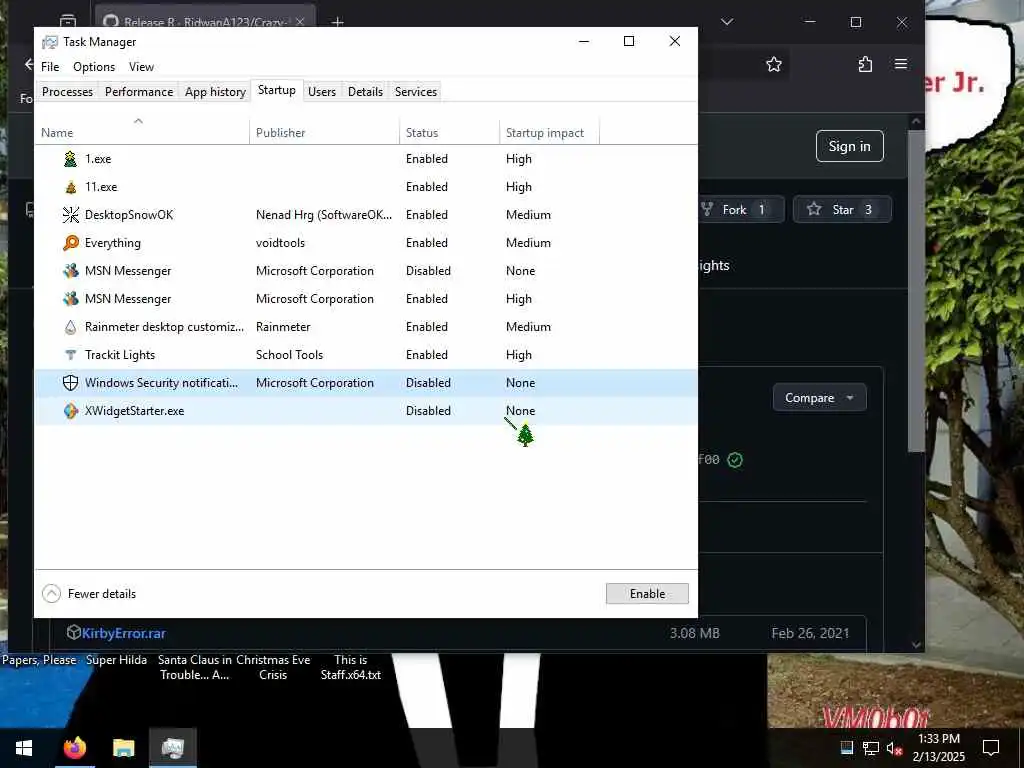
Task: Open a new Firefox tab
Action: pyautogui.click(x=338, y=22)
